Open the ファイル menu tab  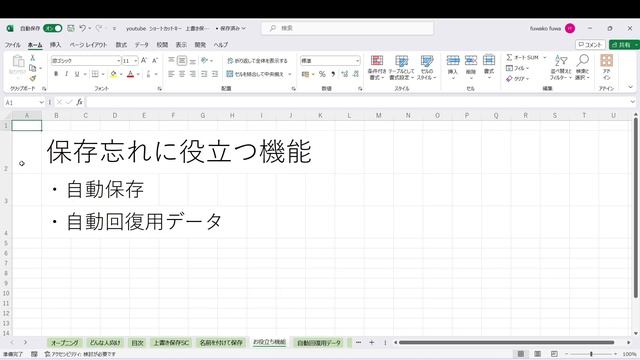point(13,45)
